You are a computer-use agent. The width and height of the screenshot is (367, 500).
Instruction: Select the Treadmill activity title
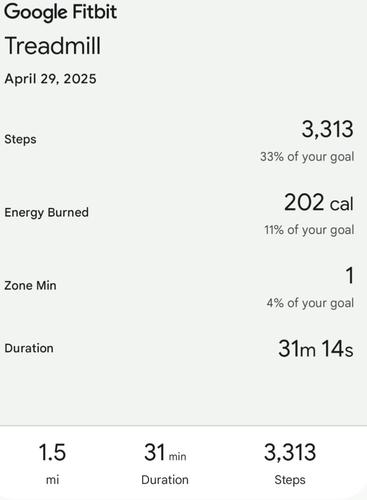click(x=53, y=46)
